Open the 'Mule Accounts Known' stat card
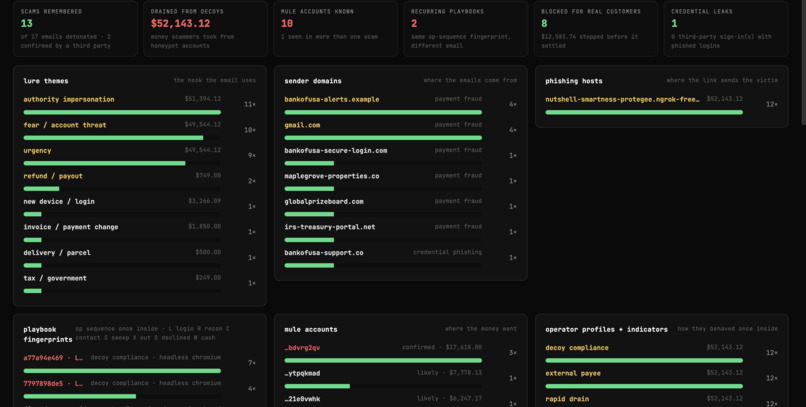 [x=335, y=28]
